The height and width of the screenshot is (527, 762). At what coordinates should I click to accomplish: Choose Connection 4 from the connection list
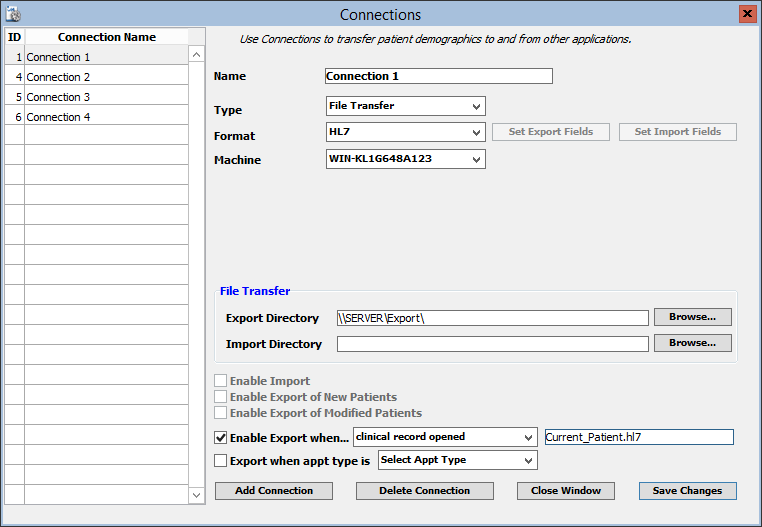(106, 117)
